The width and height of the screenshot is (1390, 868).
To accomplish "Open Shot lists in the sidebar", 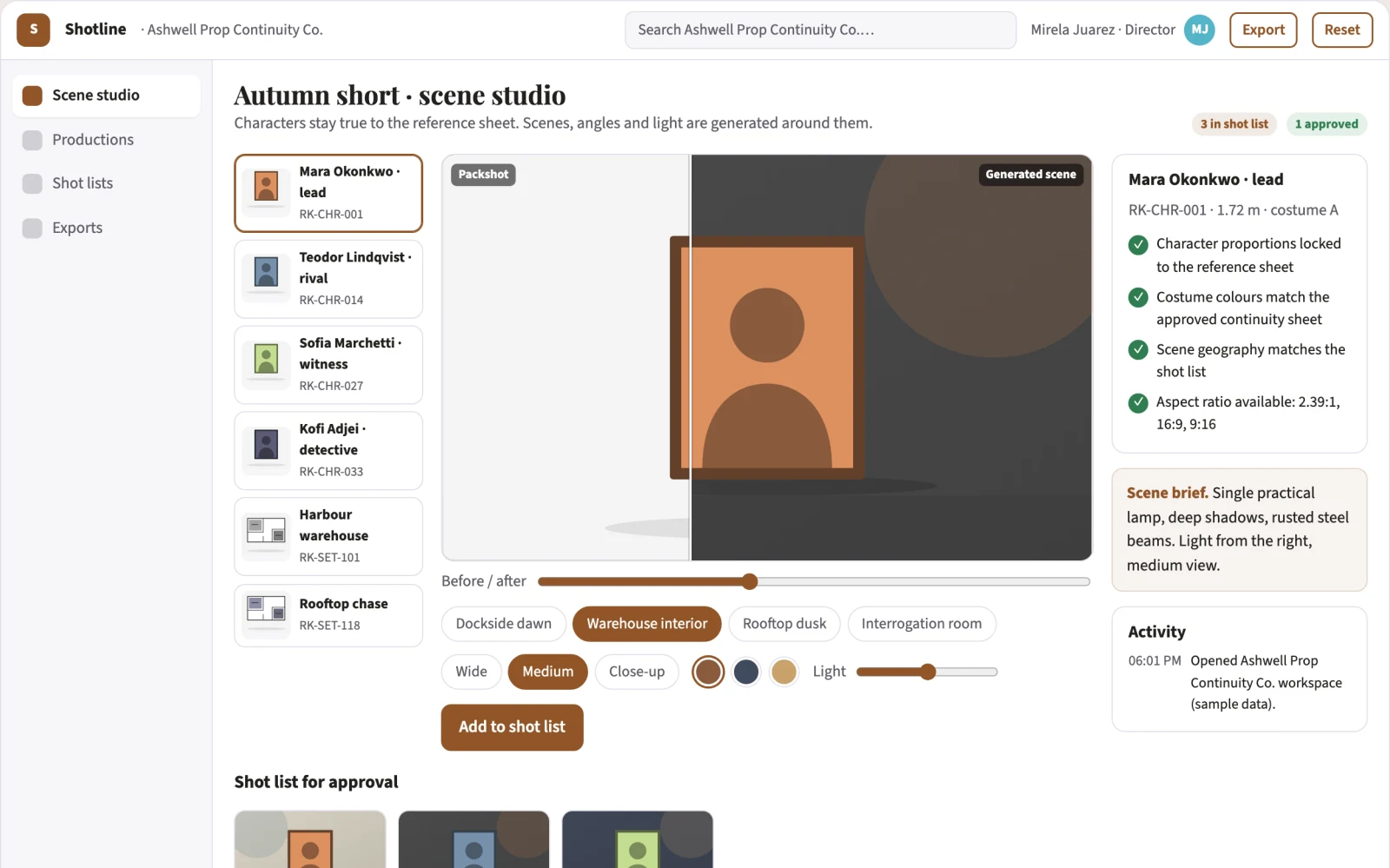I will pyautogui.click(x=106, y=183).
